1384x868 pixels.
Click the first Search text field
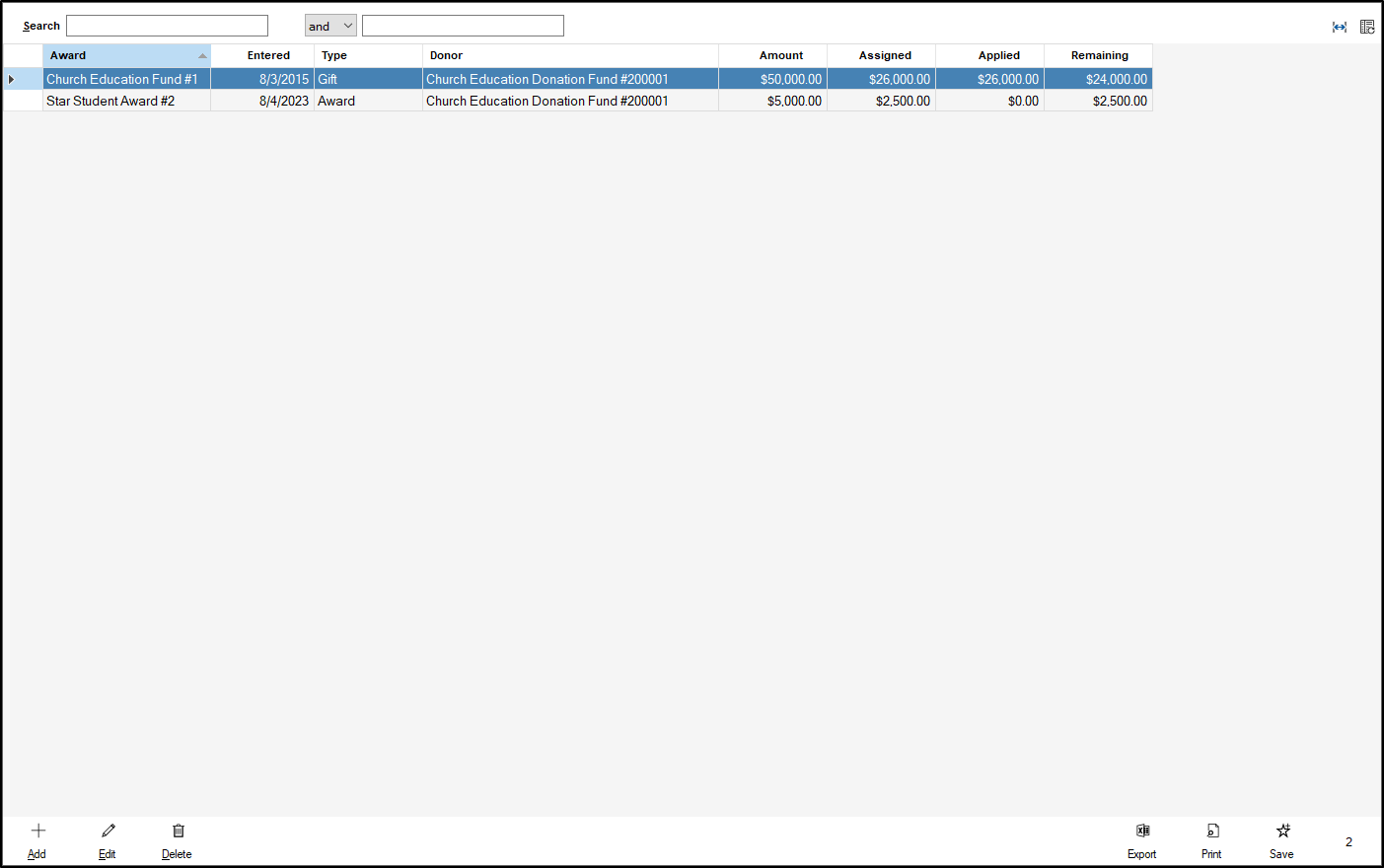[x=167, y=26]
